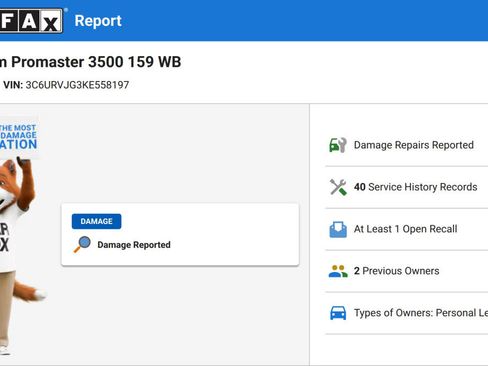Click the green car-and-wrench damage repairs icon
This screenshot has height=366, width=488.
tap(338, 145)
